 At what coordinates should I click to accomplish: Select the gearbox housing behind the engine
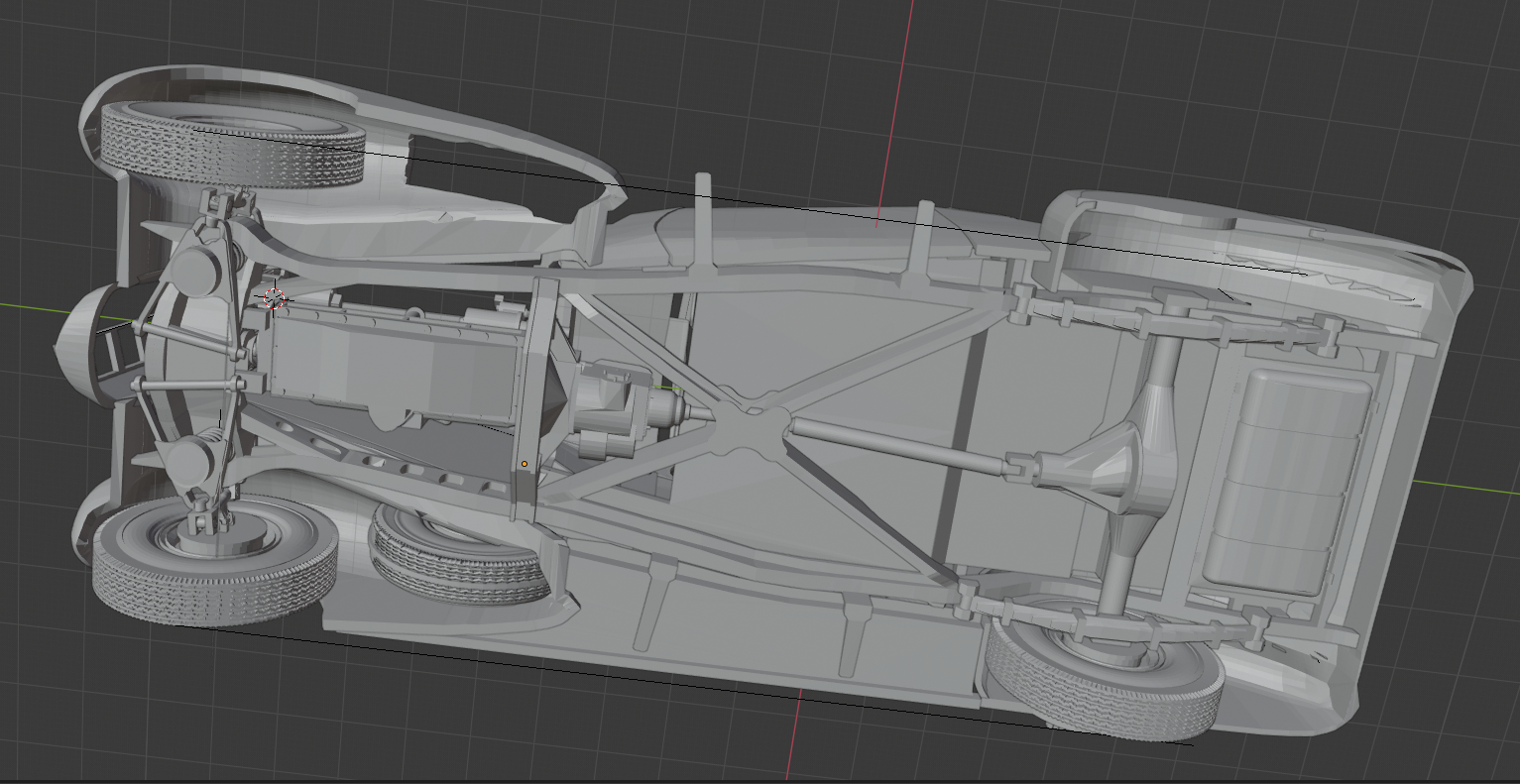click(613, 411)
